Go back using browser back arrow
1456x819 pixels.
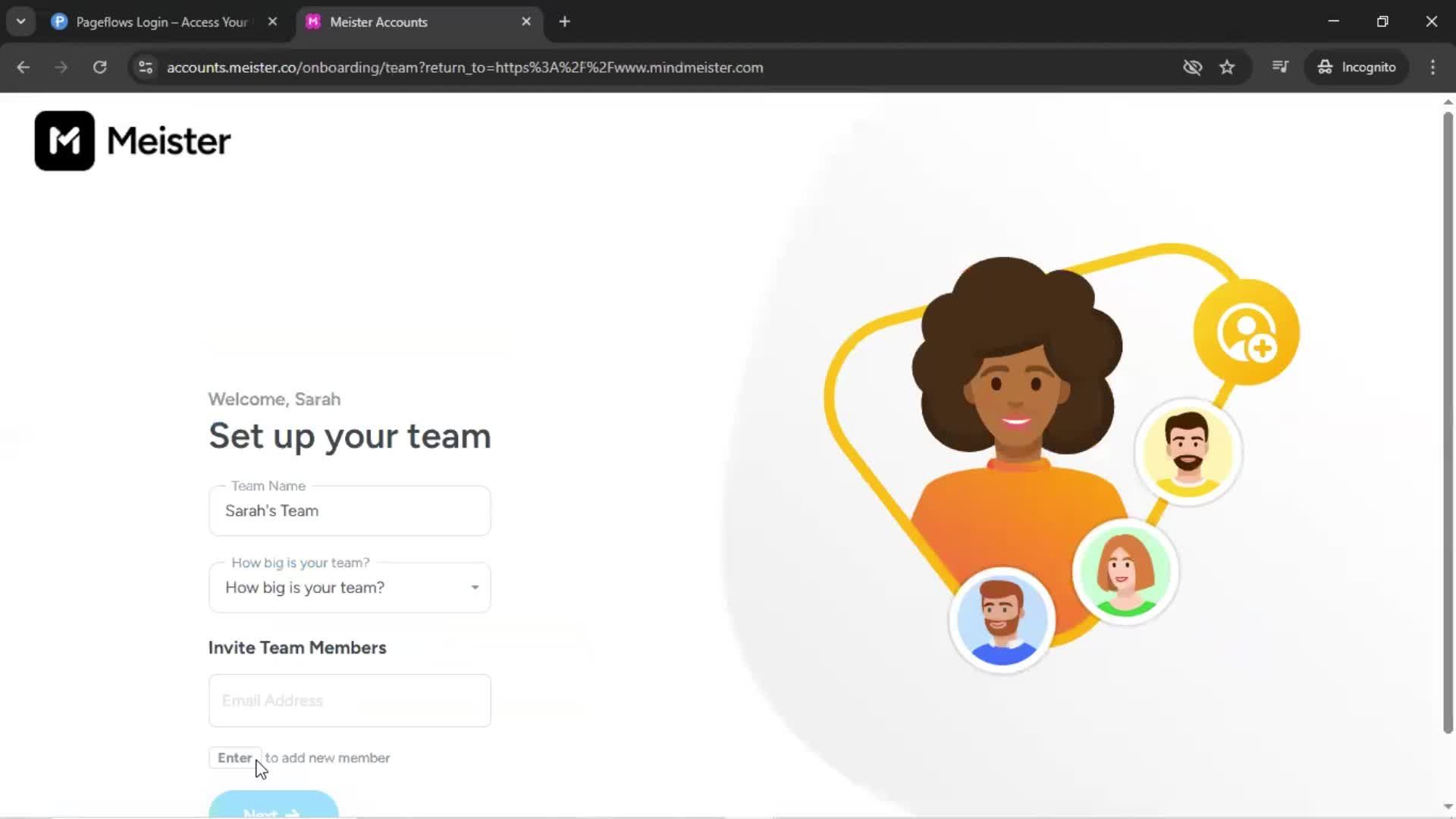[23, 67]
